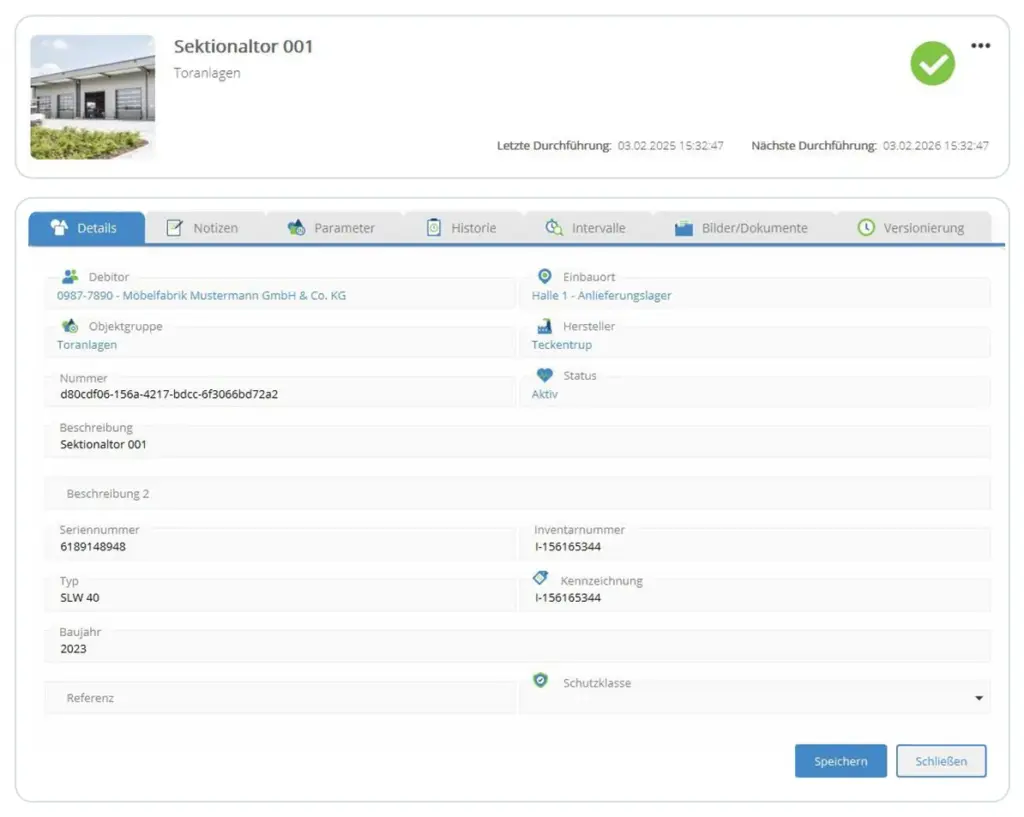Click the Debitor people icon
Screen dimensions: 1024x817
tap(70, 277)
